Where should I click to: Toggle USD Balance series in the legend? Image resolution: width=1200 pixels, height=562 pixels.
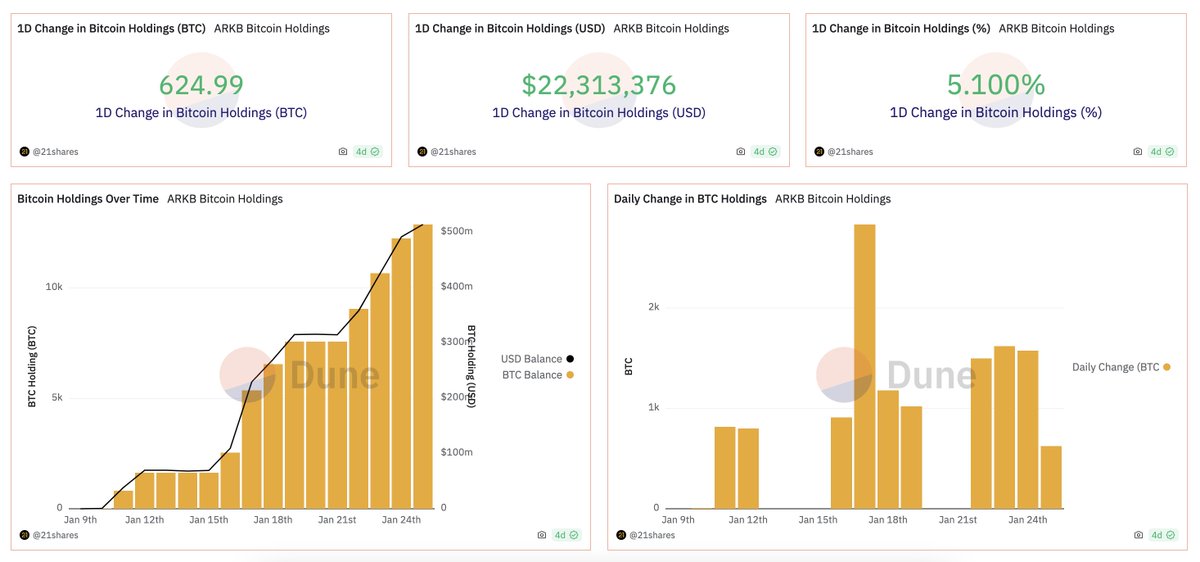[x=537, y=359]
